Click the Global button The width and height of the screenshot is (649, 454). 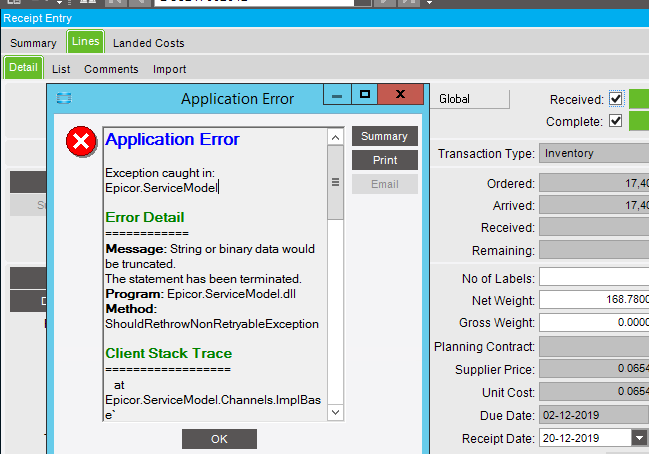pyautogui.click(x=470, y=99)
